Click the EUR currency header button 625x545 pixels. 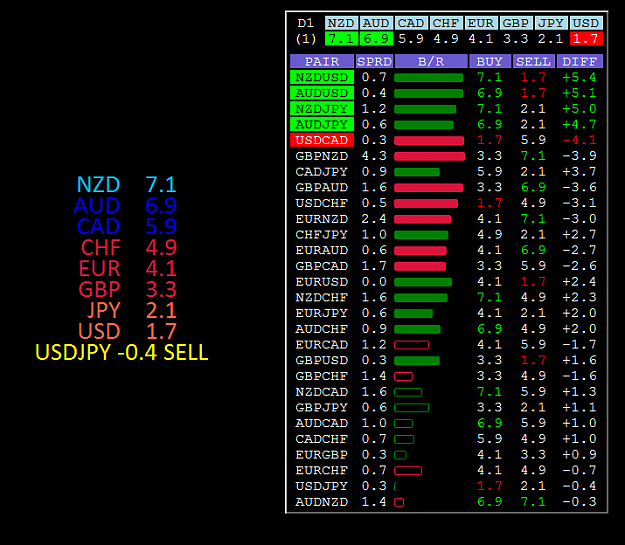point(481,23)
